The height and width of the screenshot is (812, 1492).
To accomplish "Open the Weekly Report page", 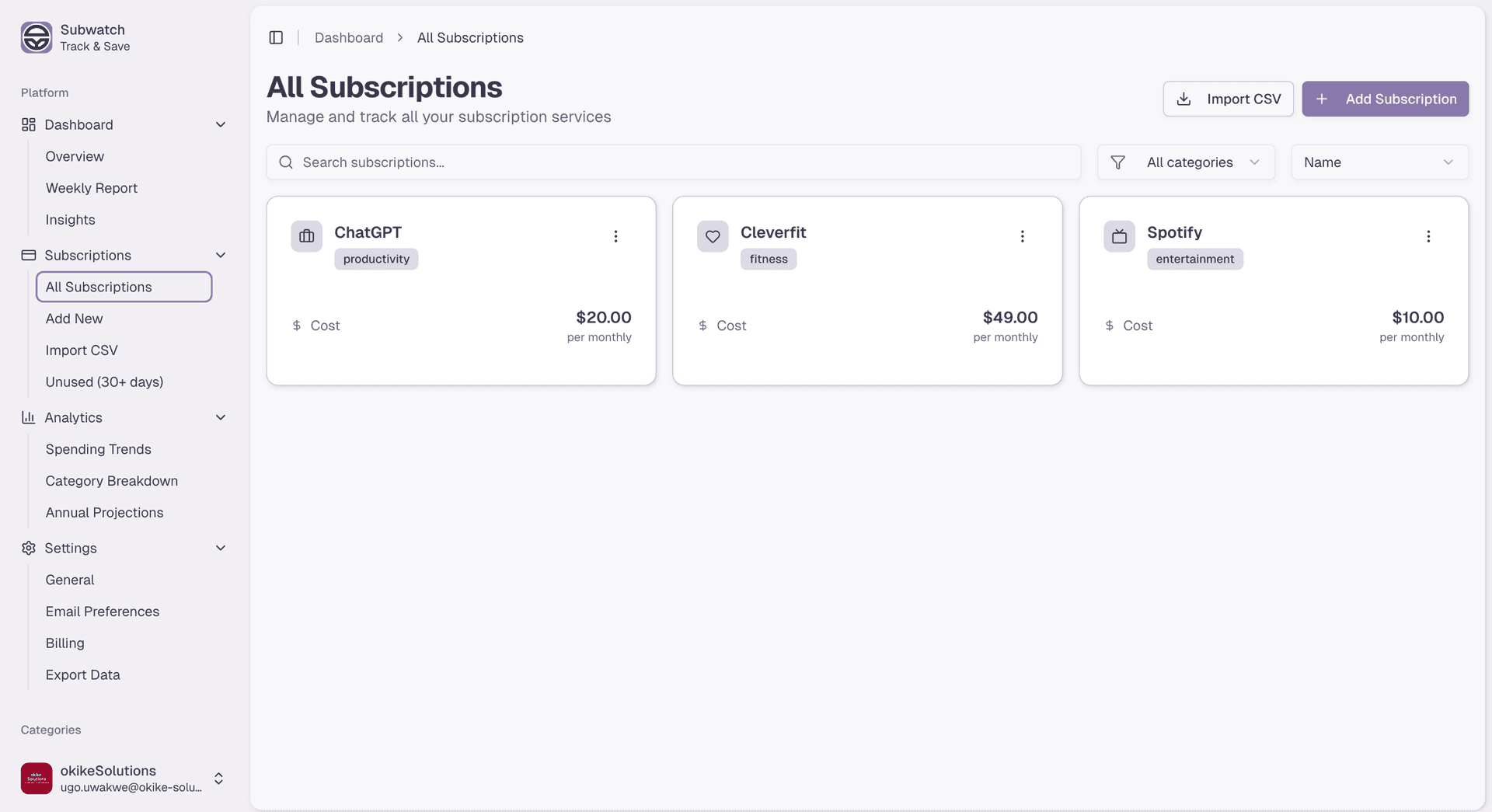I will (x=91, y=187).
